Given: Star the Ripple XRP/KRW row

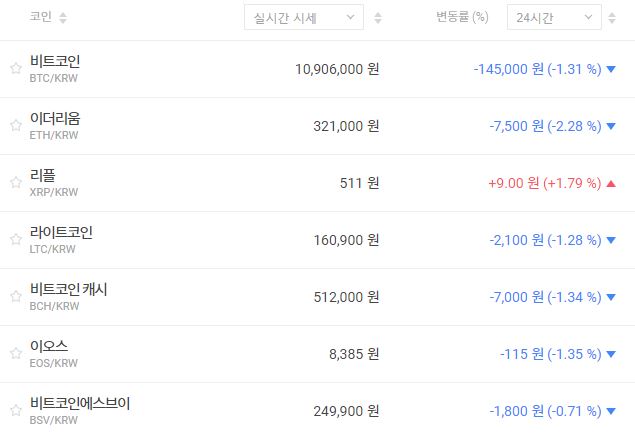Looking at the screenshot, I should [x=15, y=183].
